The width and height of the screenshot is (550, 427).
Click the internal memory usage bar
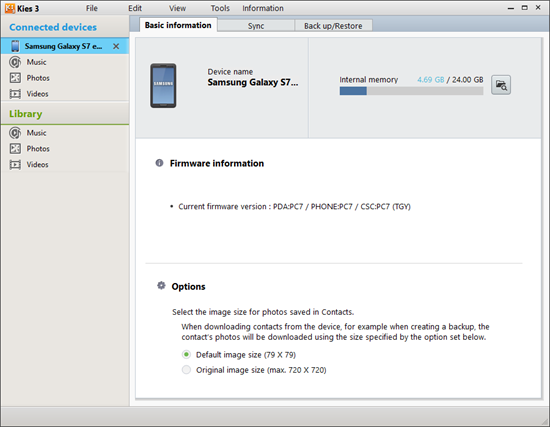coord(411,91)
